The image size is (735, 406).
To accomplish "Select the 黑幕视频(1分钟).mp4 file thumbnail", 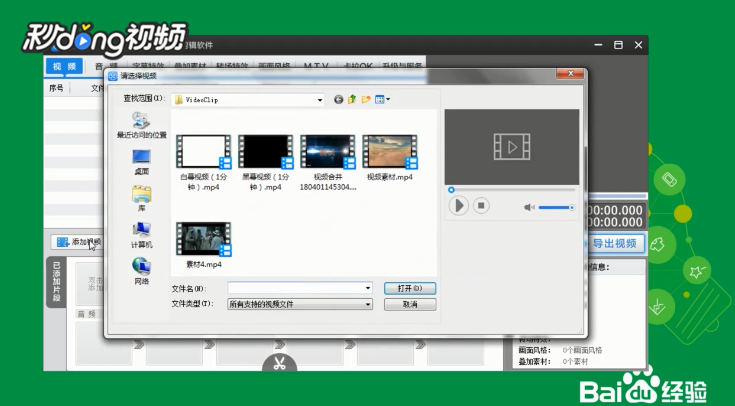I will pyautogui.click(x=265, y=152).
